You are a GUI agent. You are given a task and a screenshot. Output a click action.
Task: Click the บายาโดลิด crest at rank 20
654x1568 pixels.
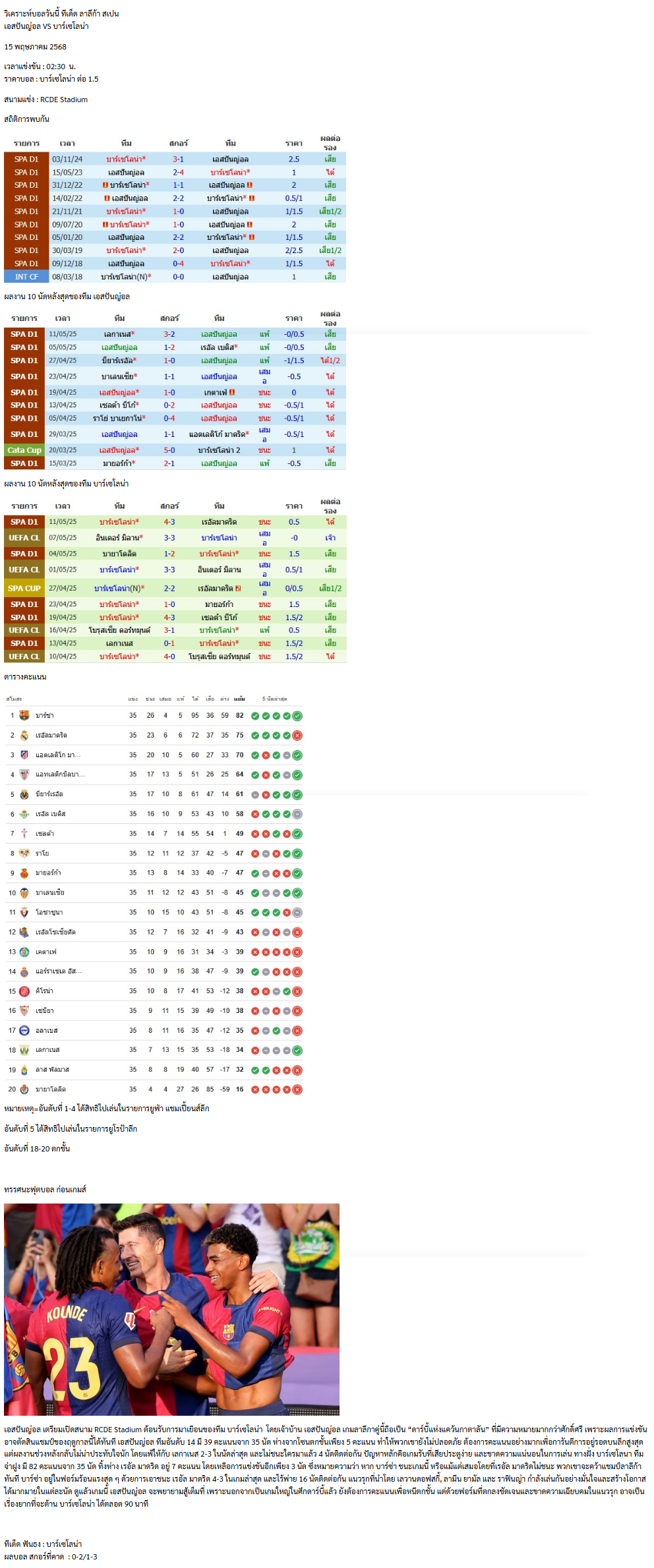24,1089
